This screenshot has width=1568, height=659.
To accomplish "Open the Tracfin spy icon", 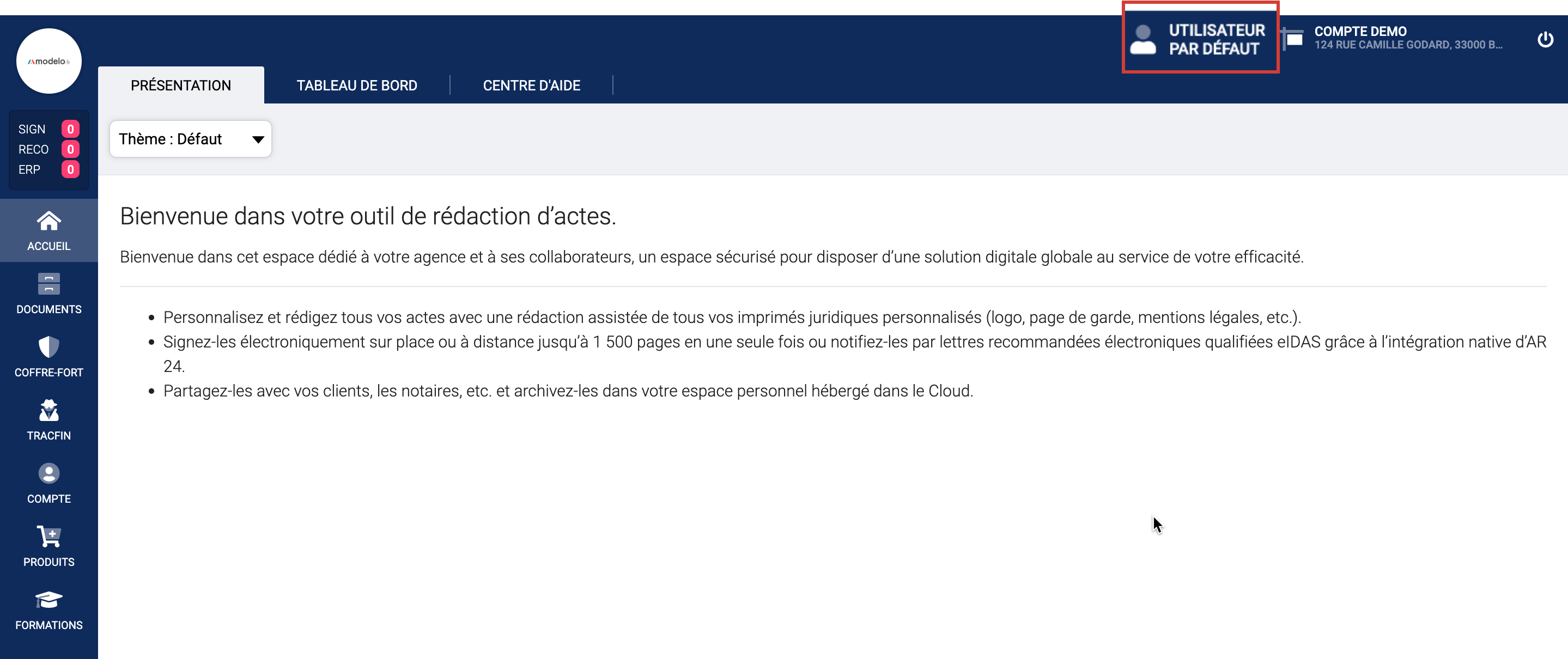I will 48,411.
